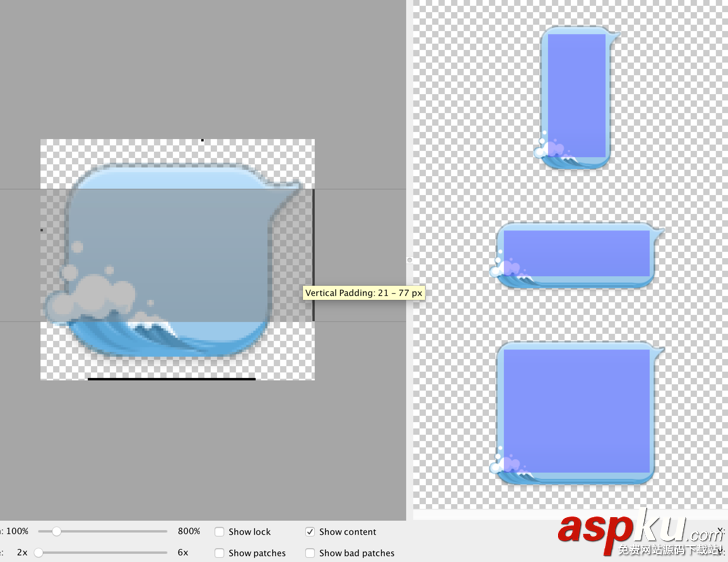This screenshot has height=562, width=728.
Task: Click the 2x patch scale minimum label
Action: tap(22, 552)
